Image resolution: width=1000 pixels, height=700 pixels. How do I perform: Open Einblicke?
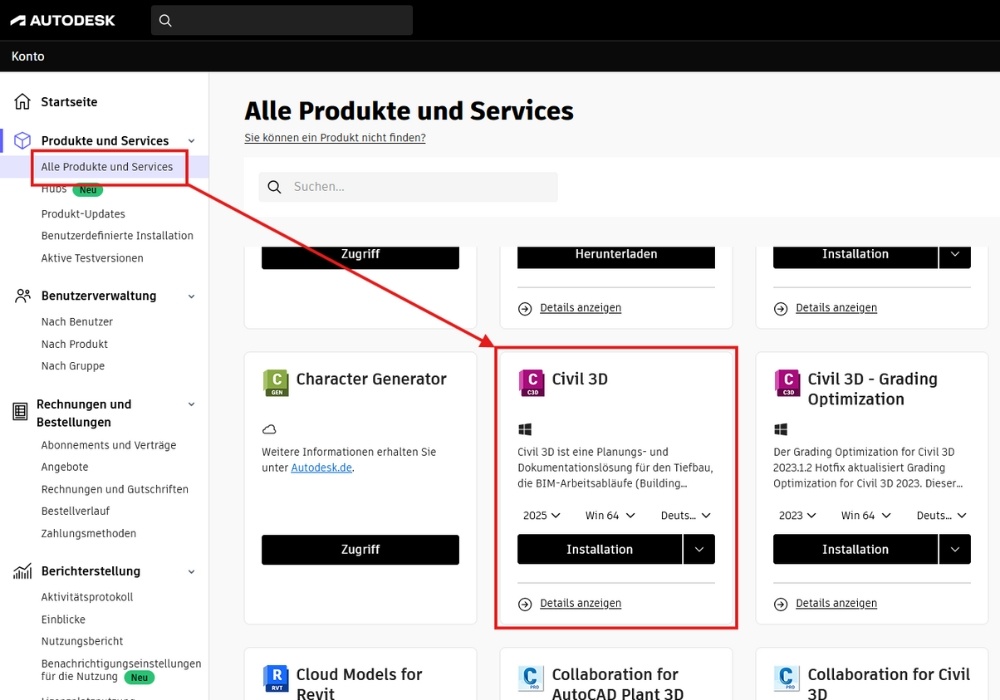pyautogui.click(x=63, y=620)
